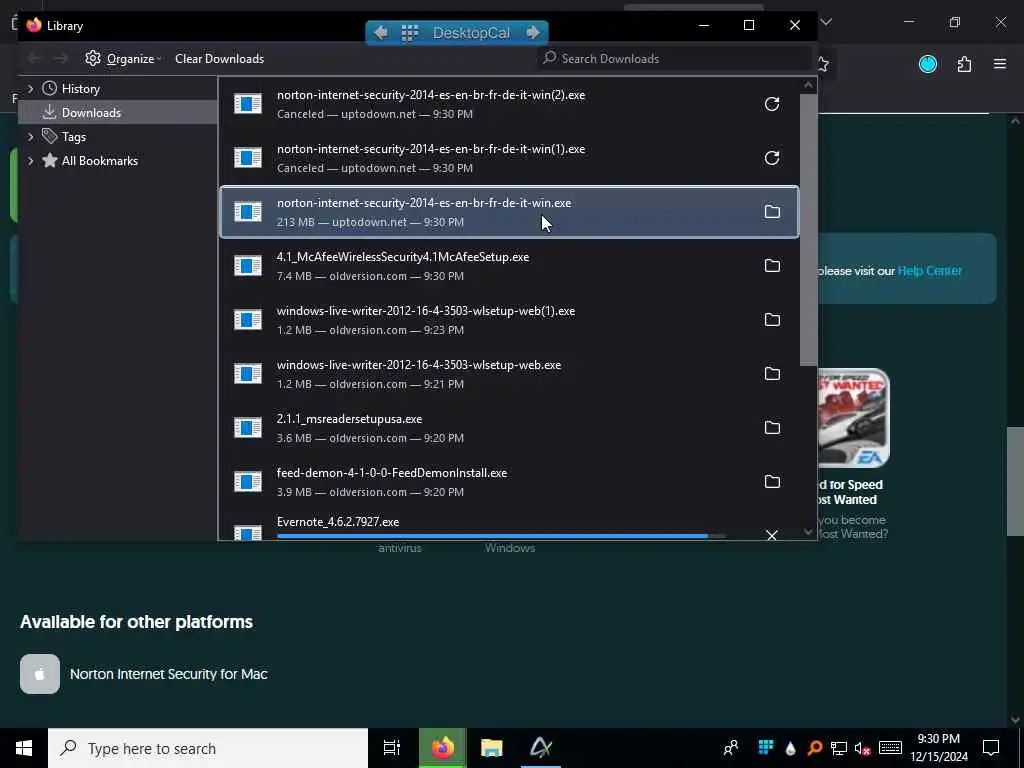
Task: Open folder for wlsetup-web(1).exe download
Action: [x=772, y=320]
